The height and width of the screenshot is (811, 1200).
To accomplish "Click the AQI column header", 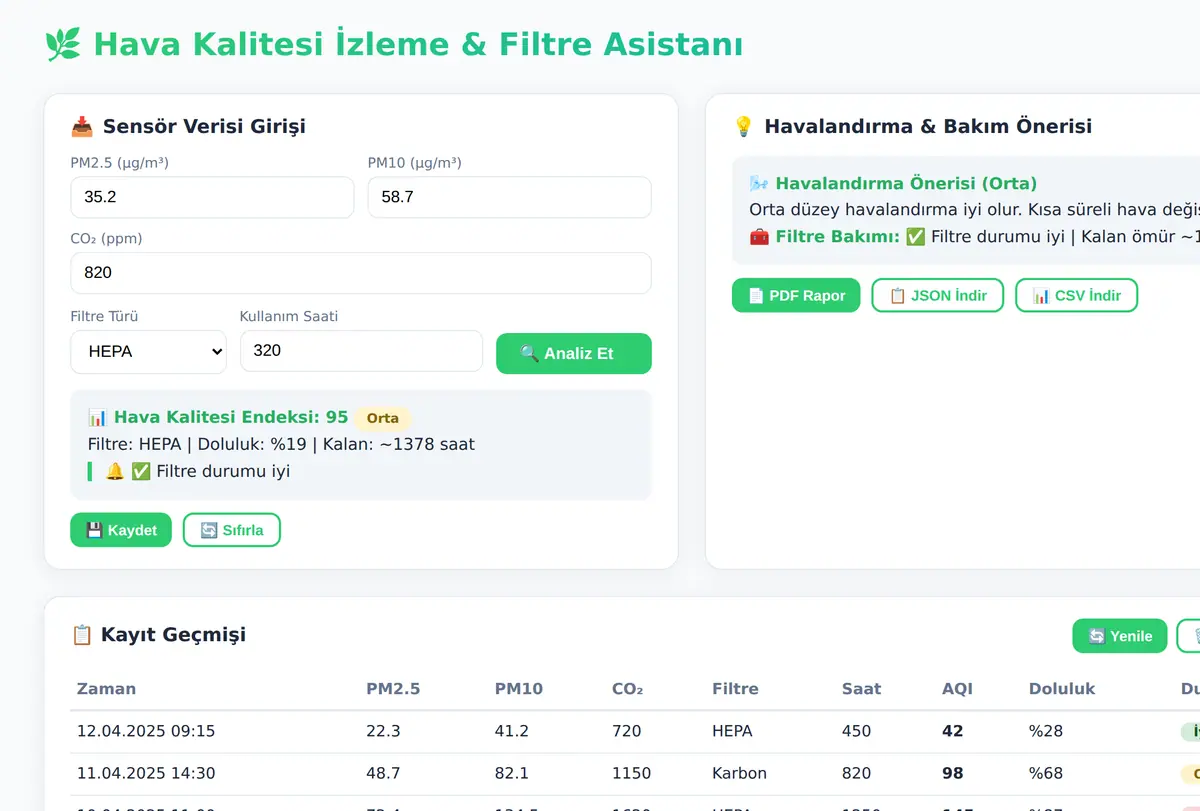I will [957, 689].
